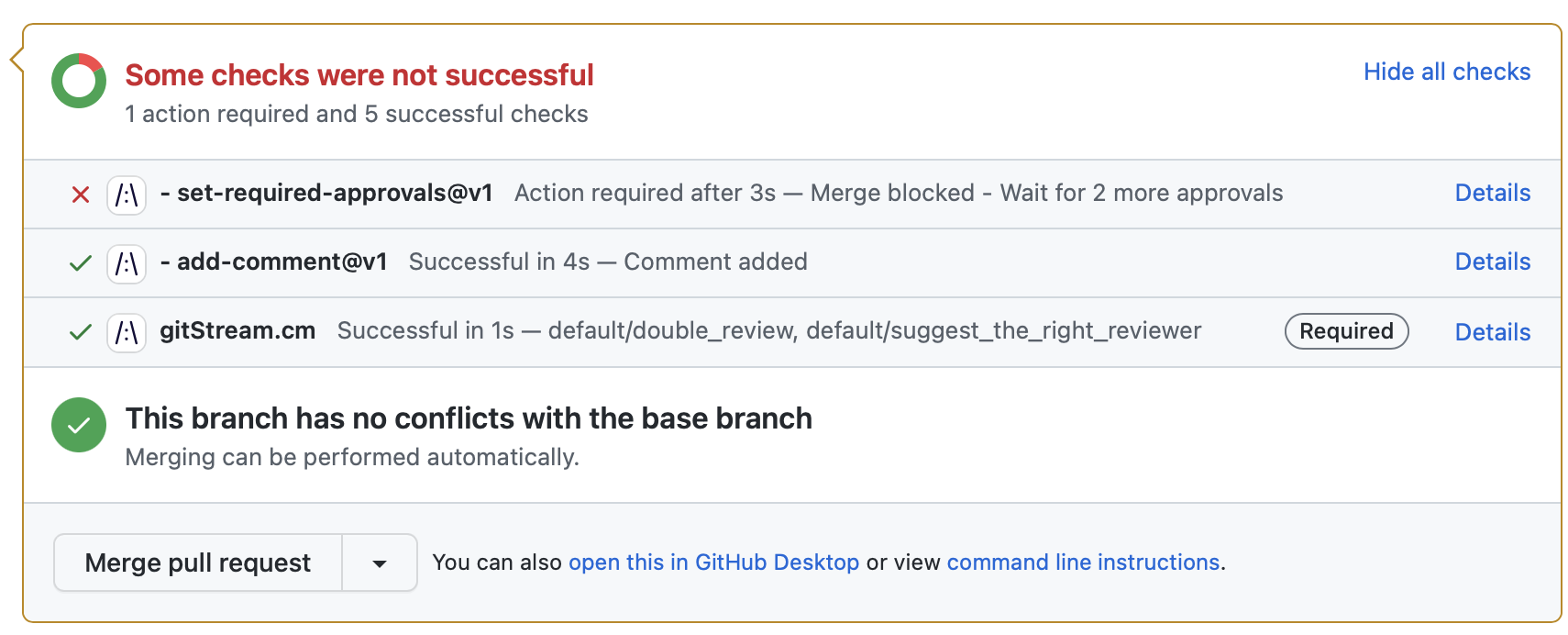Screen dimensions: 1568x635
Task: Click the gitStream.cm check name
Action: pos(237,330)
